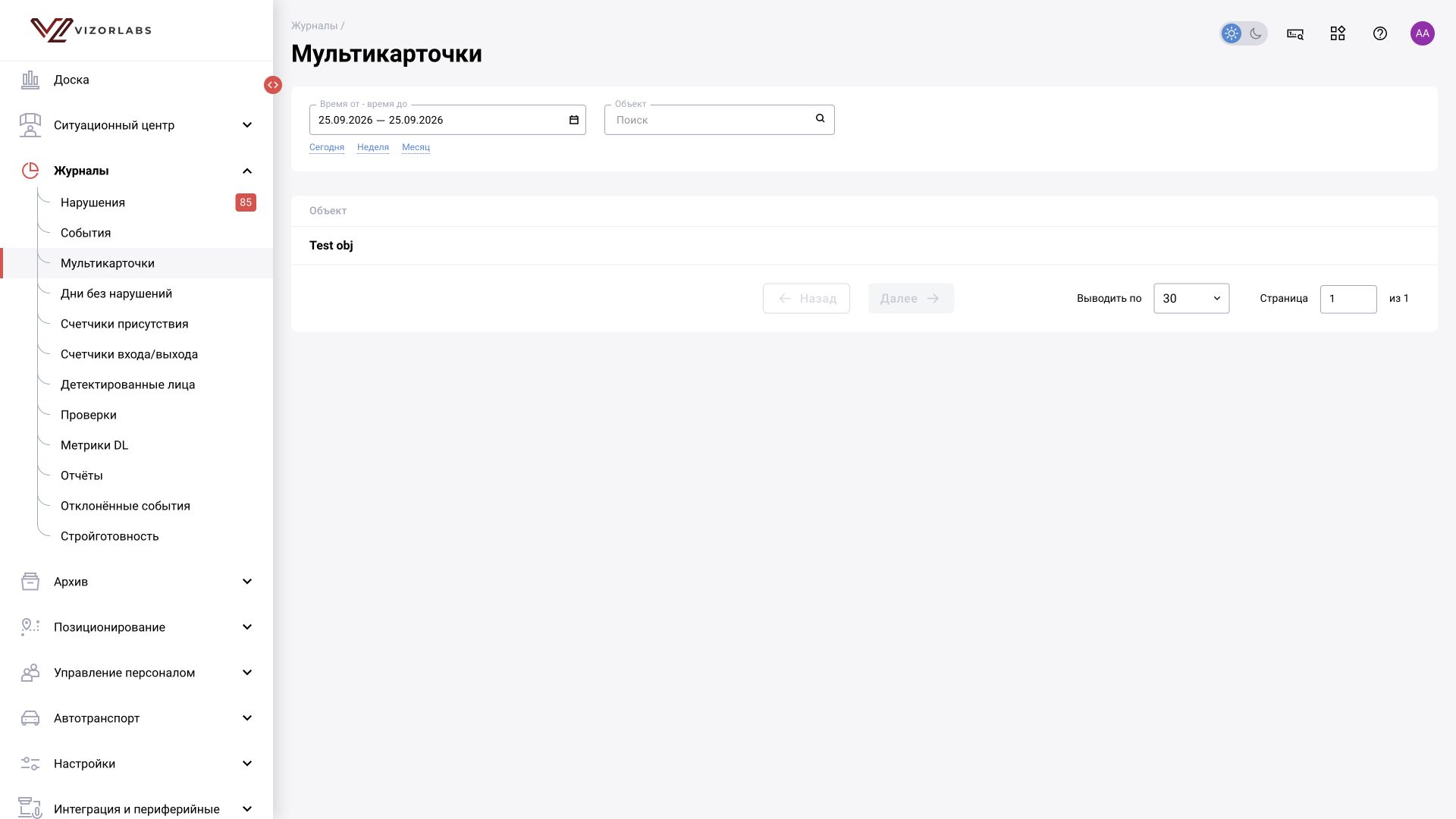Click the Управление персоналом people icon

coord(30,673)
